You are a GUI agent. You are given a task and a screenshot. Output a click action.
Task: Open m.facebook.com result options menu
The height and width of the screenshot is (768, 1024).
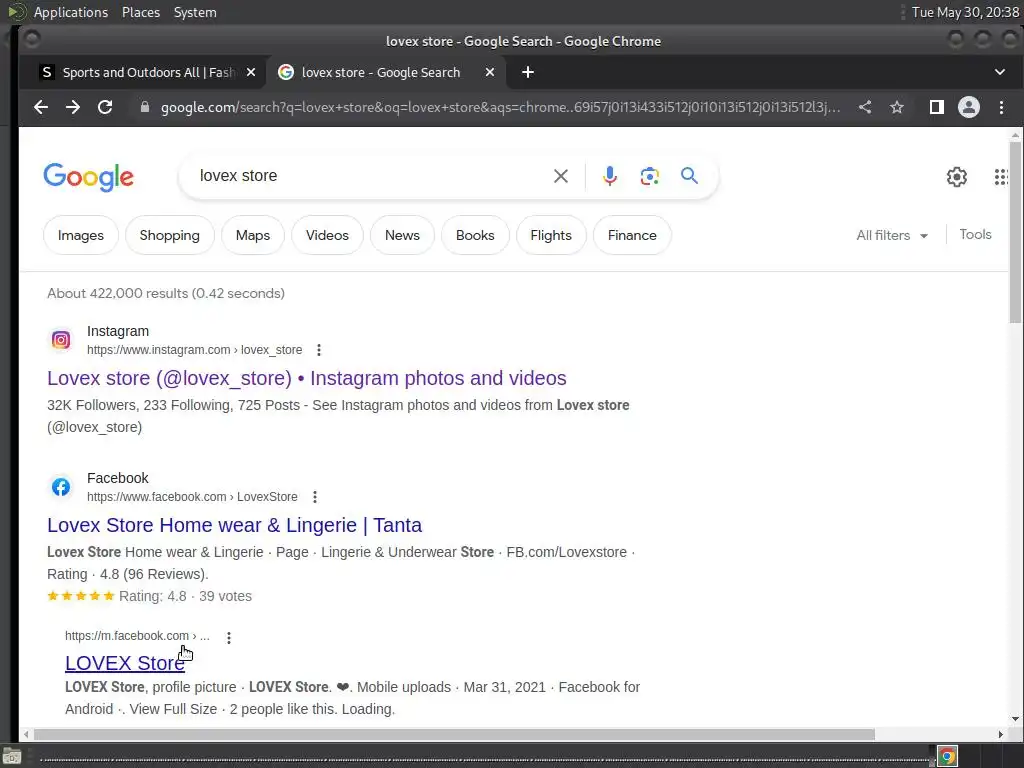tap(229, 637)
